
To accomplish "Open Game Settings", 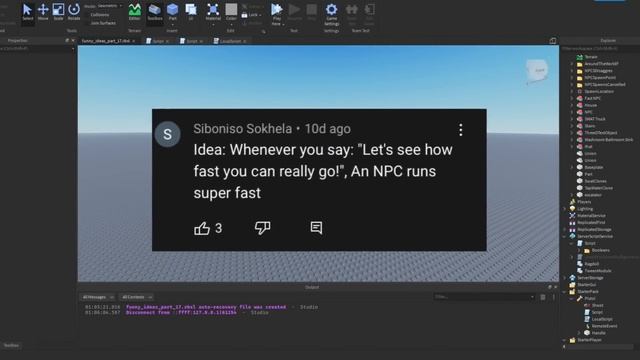I will tap(331, 14).
